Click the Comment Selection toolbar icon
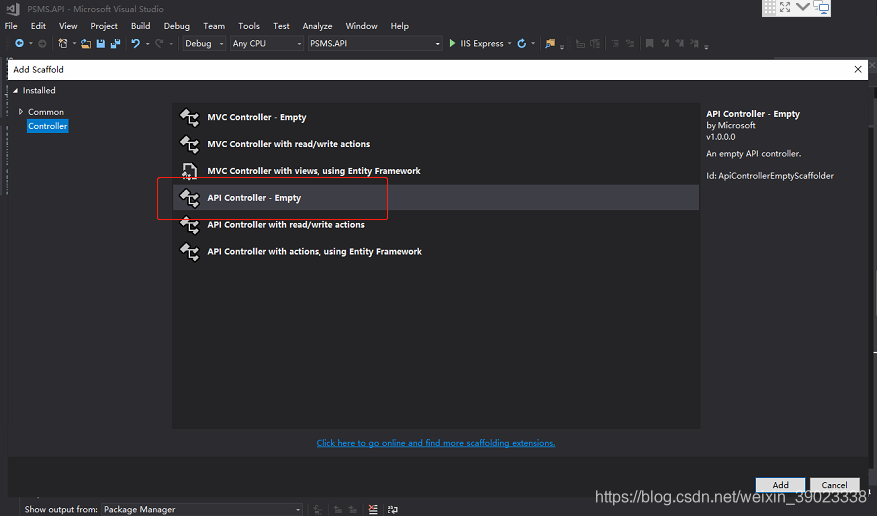Image resolution: width=877 pixels, height=516 pixels. pos(615,44)
